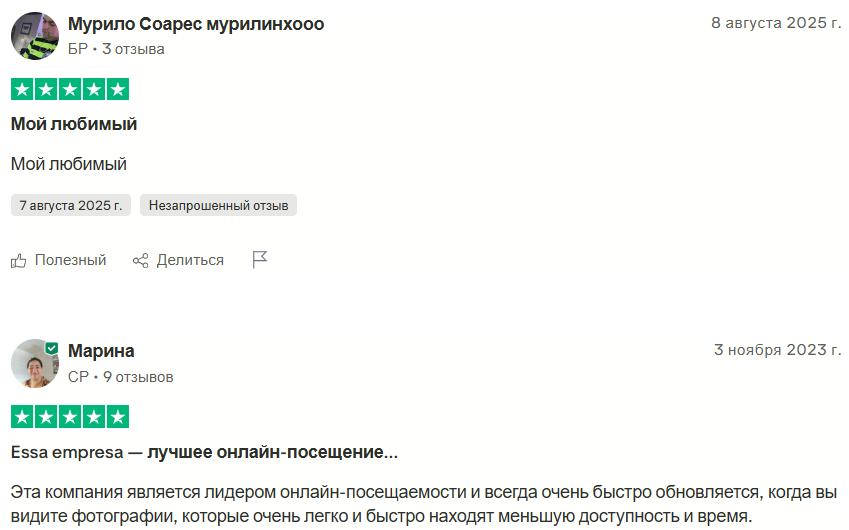Open Марина's profile avatar
Image resolution: width=849 pixels, height=530 pixels.
coord(34,363)
